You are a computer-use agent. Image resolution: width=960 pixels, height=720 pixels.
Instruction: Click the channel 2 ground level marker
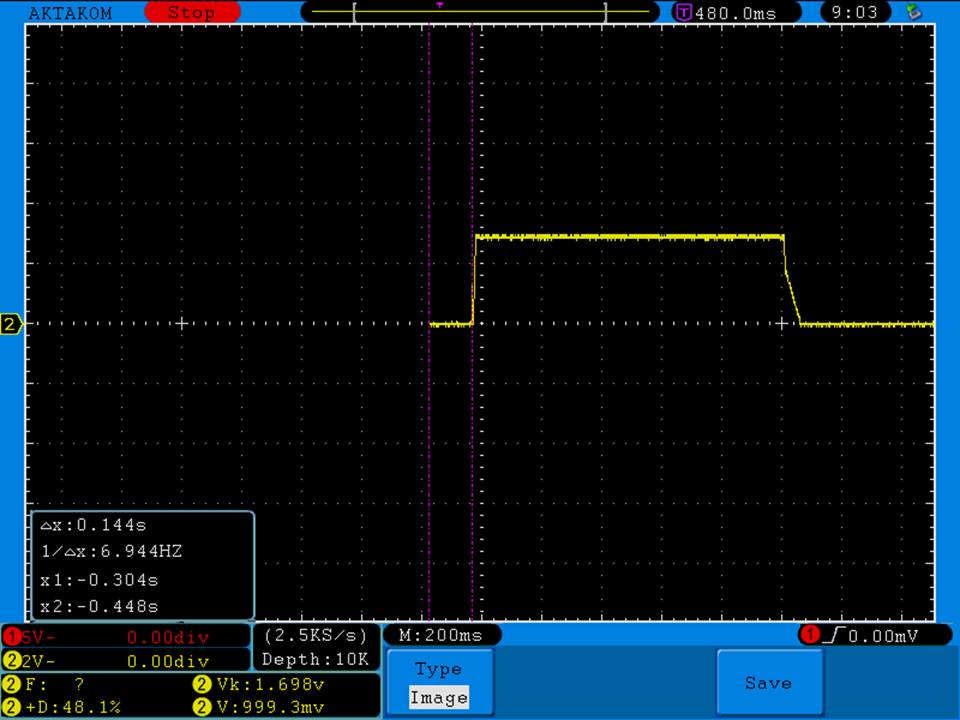tap(11, 324)
